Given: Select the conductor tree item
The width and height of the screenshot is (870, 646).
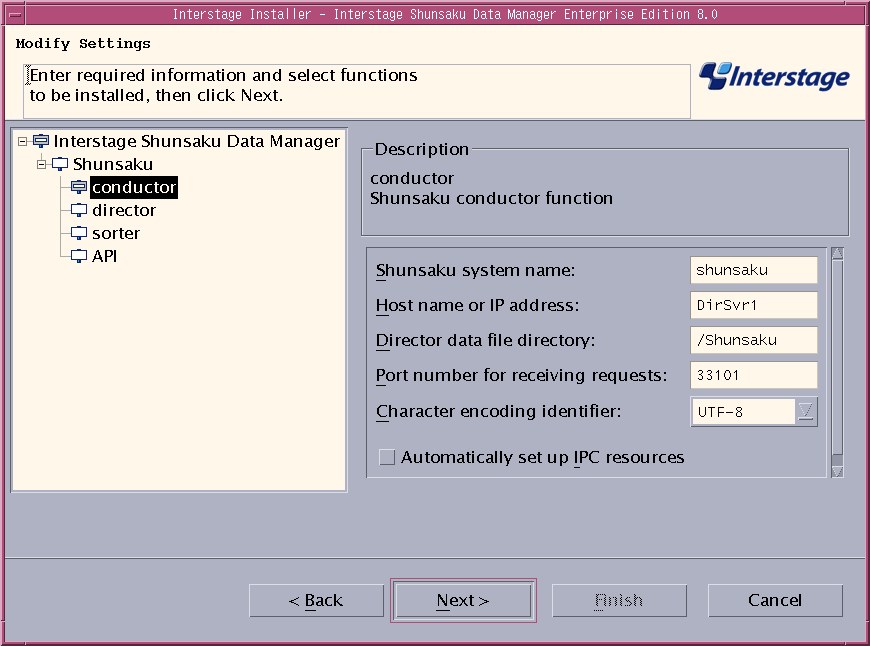Looking at the screenshot, I should [x=134, y=187].
